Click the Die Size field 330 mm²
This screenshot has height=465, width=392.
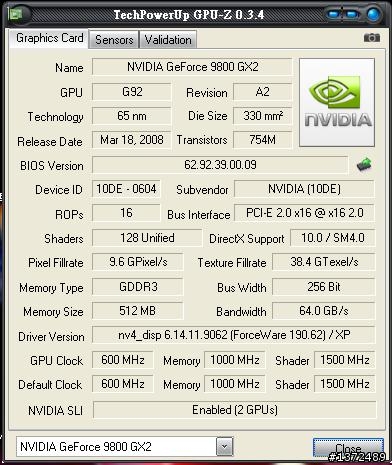pyautogui.click(x=263, y=116)
